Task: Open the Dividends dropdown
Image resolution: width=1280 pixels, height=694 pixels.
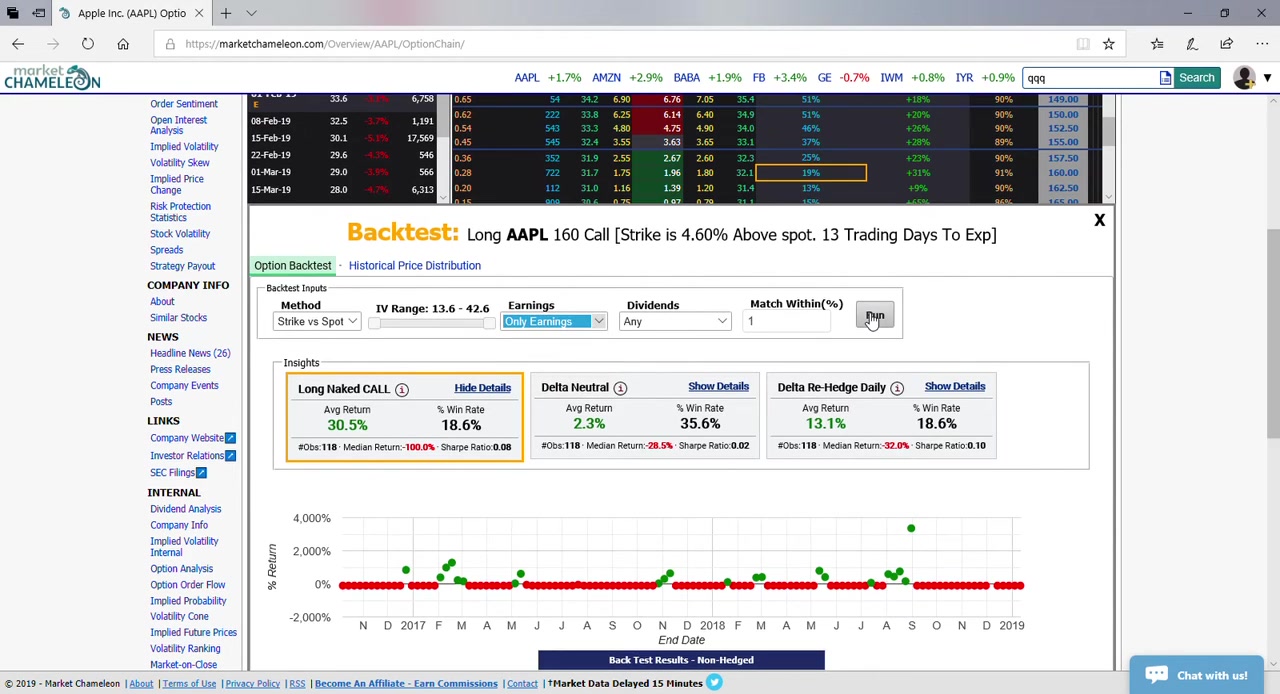Action: 675,322
